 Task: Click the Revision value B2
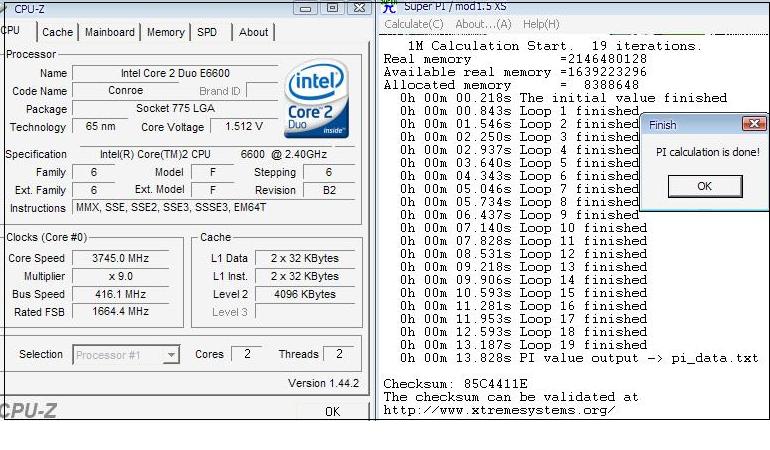329,190
